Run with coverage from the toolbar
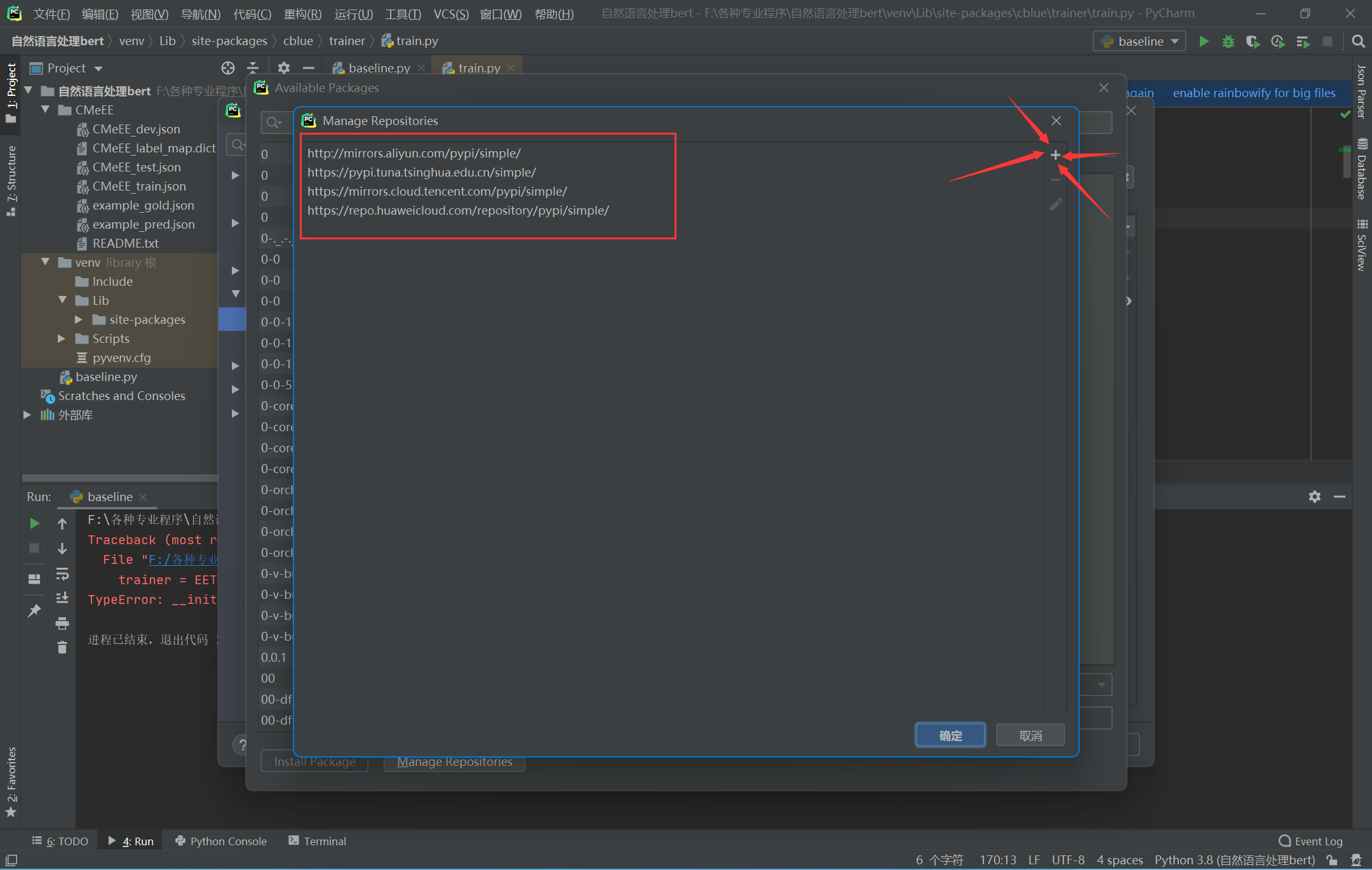 click(x=1253, y=41)
